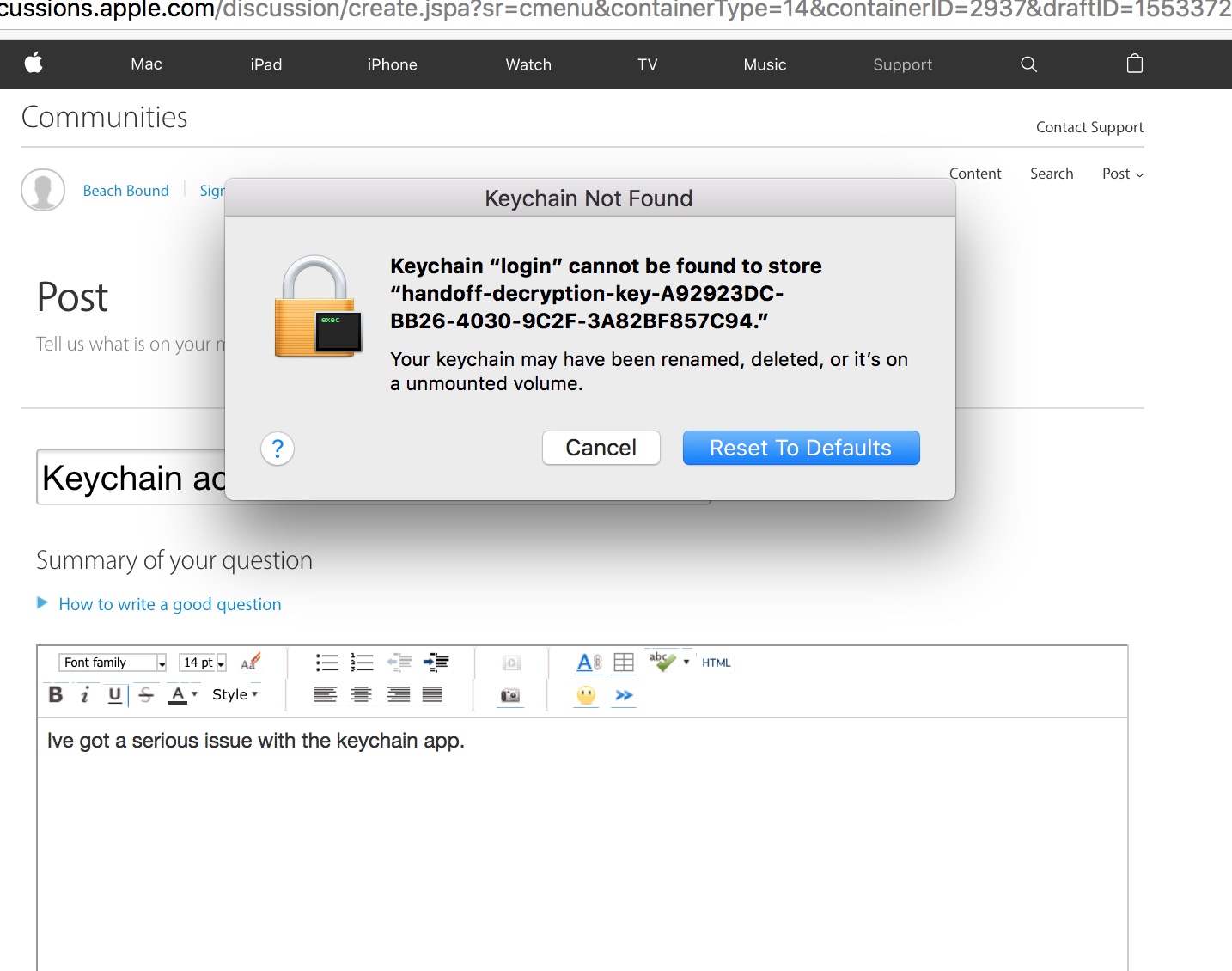1232x971 pixels.
Task: Click the Communities heading link
Action: [x=104, y=117]
